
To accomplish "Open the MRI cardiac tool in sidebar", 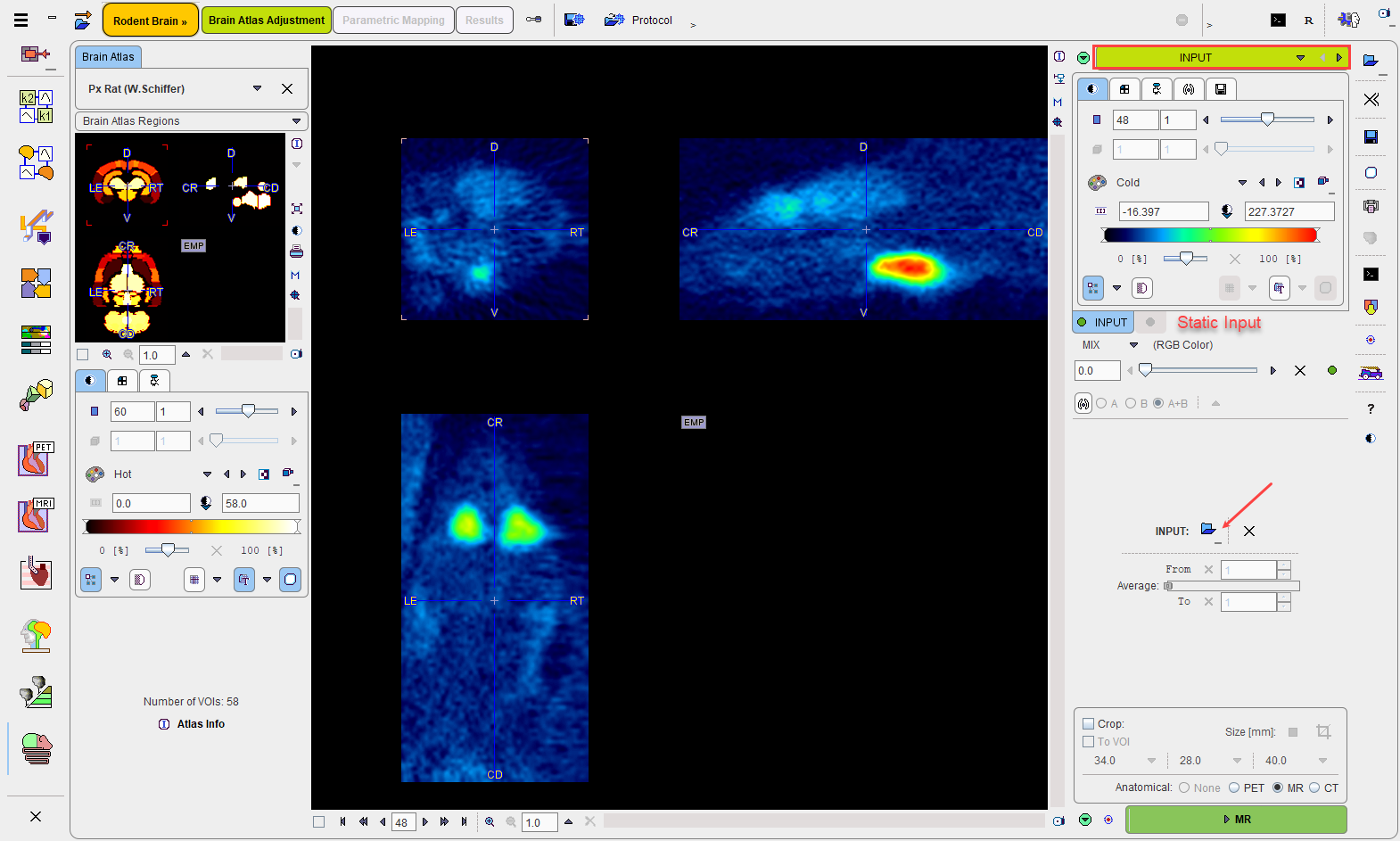I will pos(36,515).
